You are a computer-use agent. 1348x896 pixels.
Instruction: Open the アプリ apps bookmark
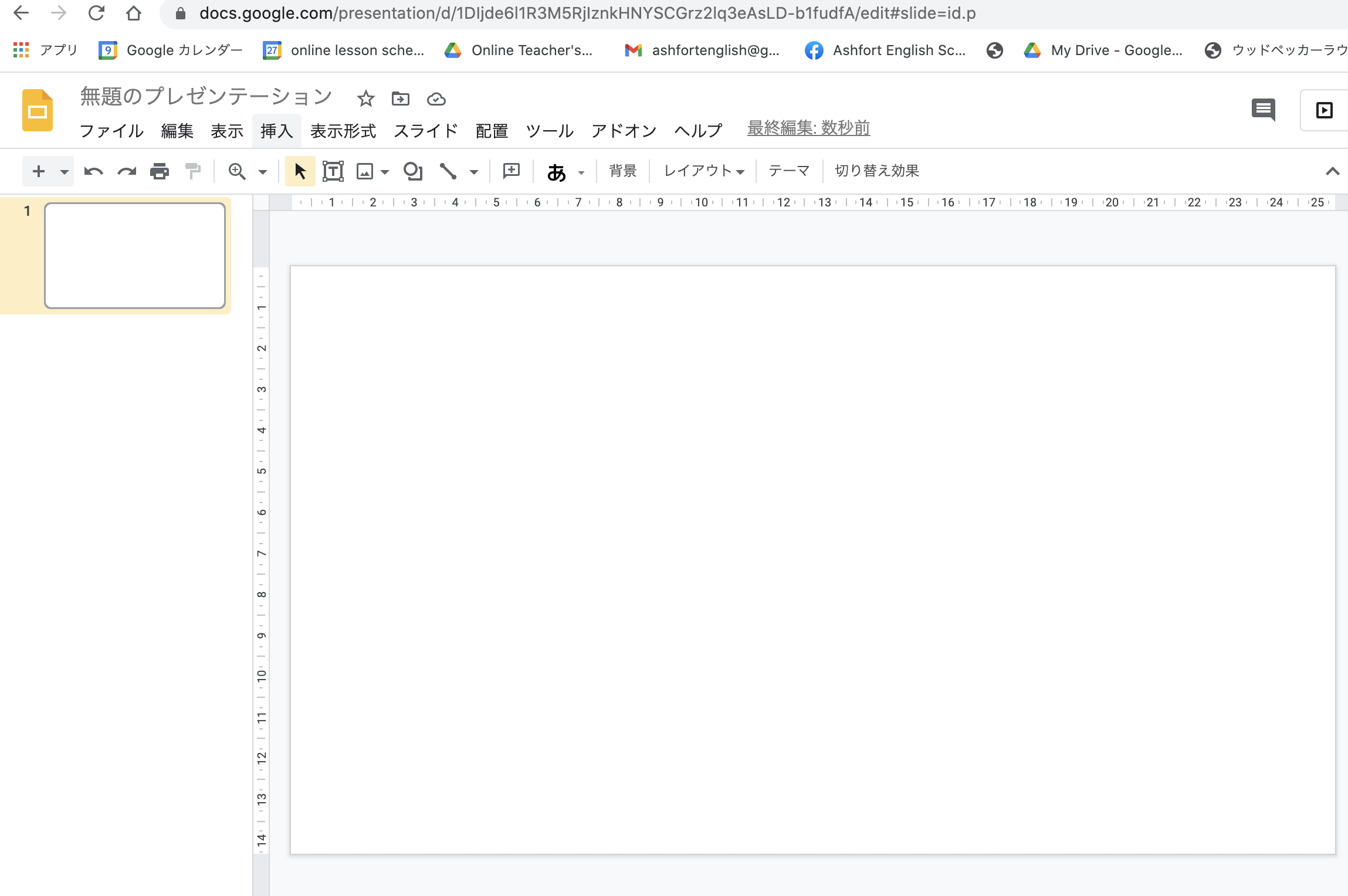46,50
